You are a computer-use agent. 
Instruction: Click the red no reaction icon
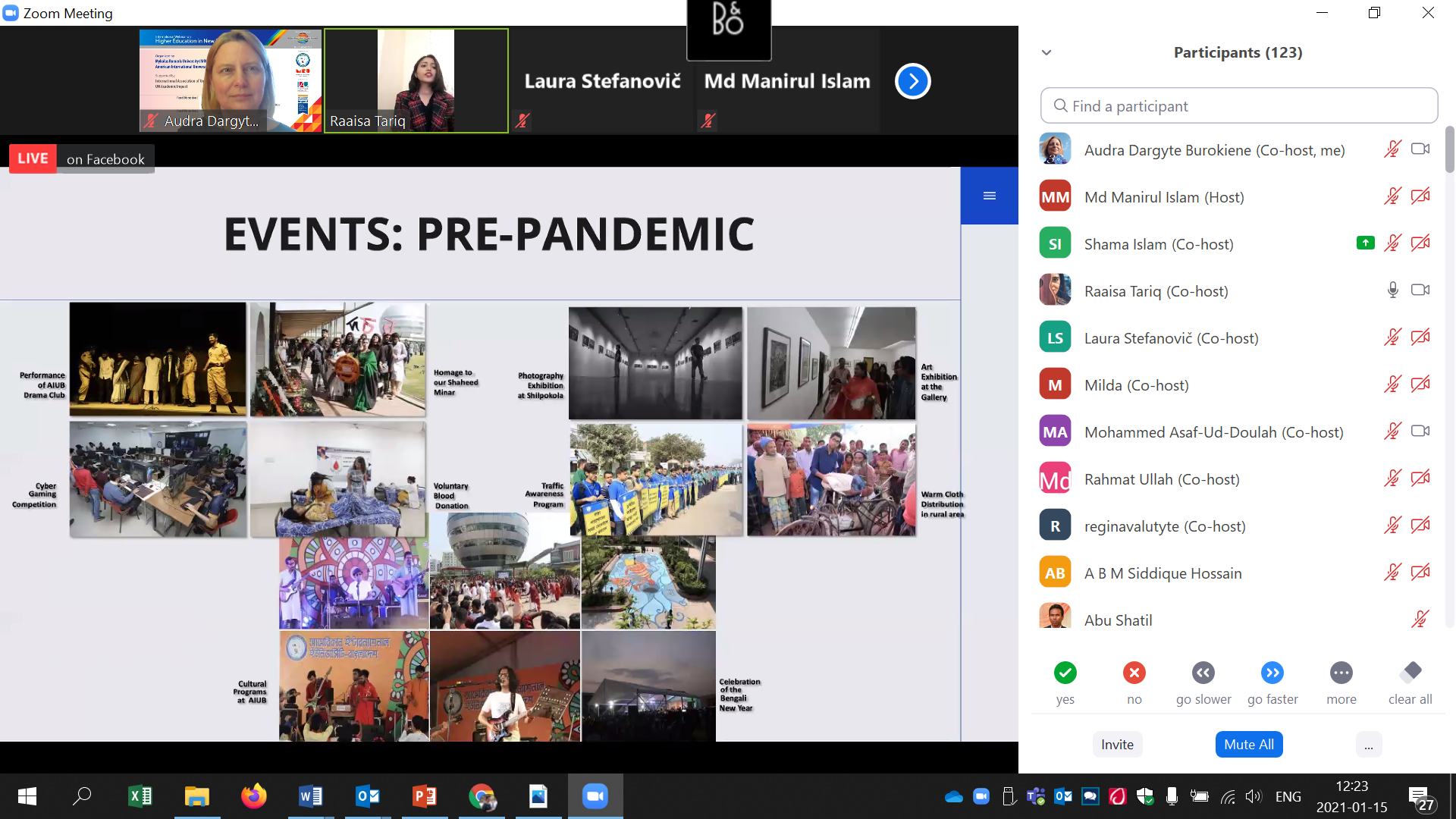point(1134,673)
